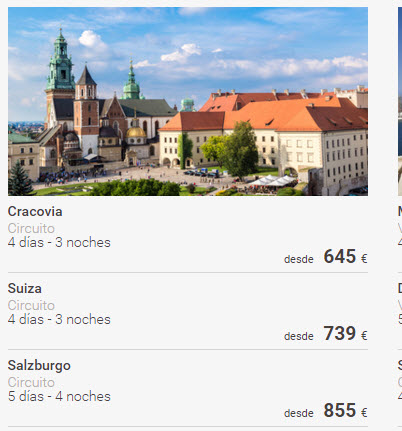Click the desde label next to 739 €
This screenshot has width=402, height=431.
[x=299, y=336]
